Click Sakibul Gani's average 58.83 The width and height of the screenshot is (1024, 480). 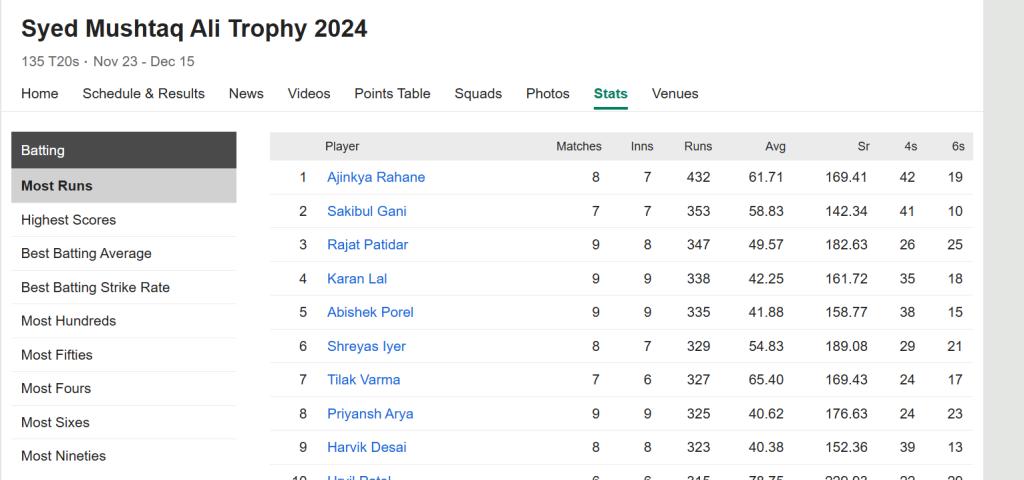(766, 211)
